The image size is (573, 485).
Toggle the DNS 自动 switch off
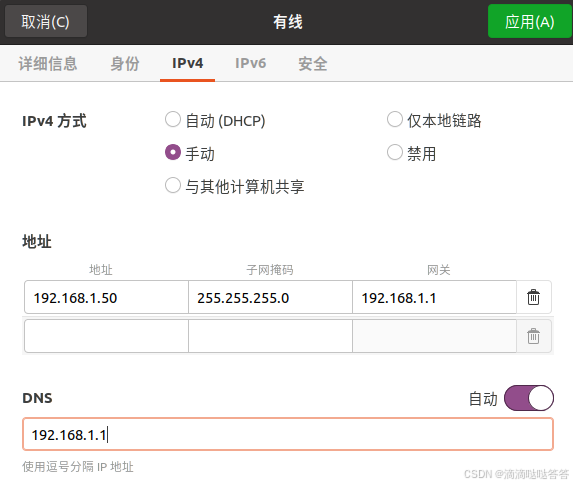point(529,398)
